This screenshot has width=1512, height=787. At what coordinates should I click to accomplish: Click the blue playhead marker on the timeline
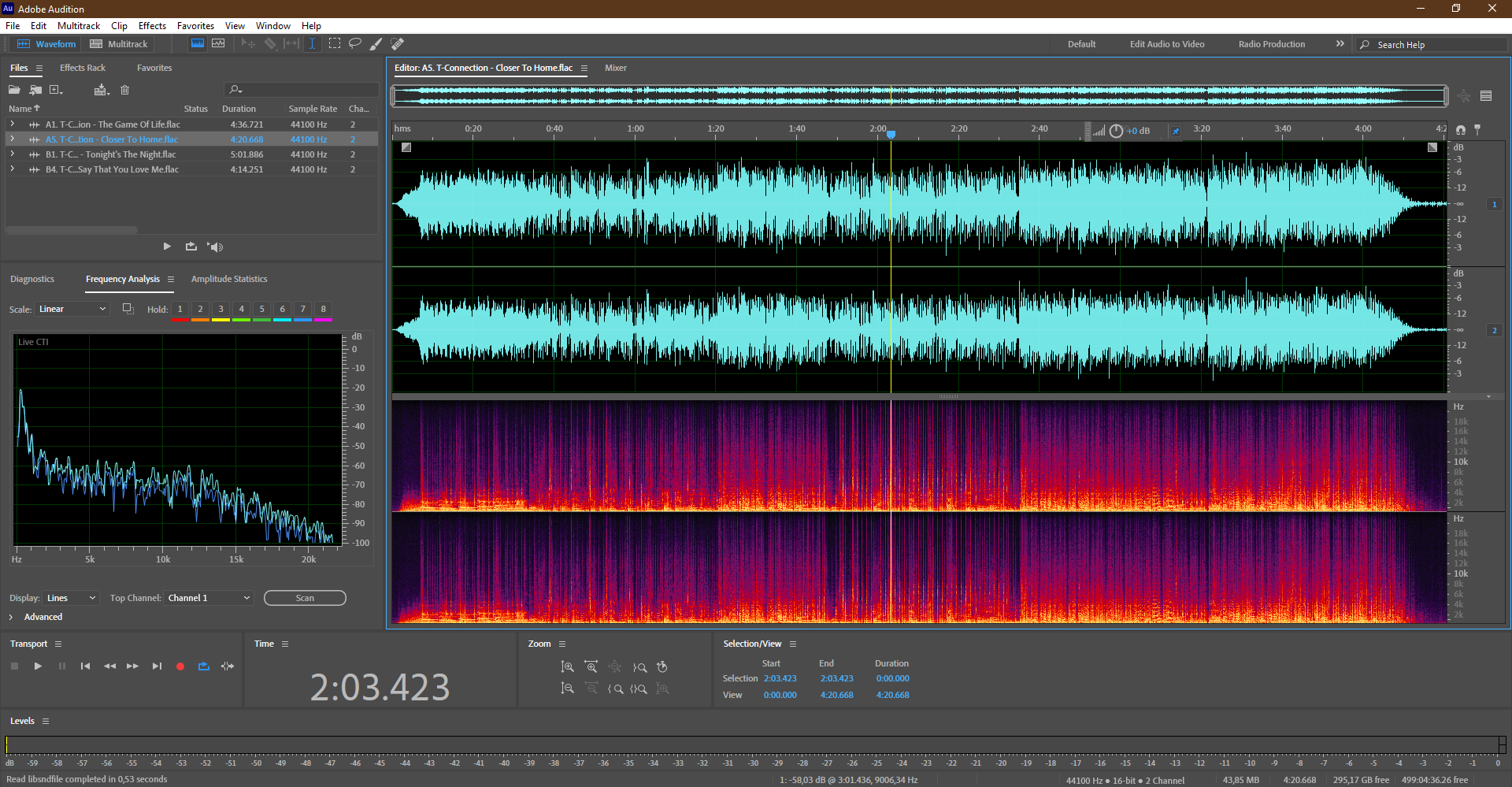tap(891, 135)
